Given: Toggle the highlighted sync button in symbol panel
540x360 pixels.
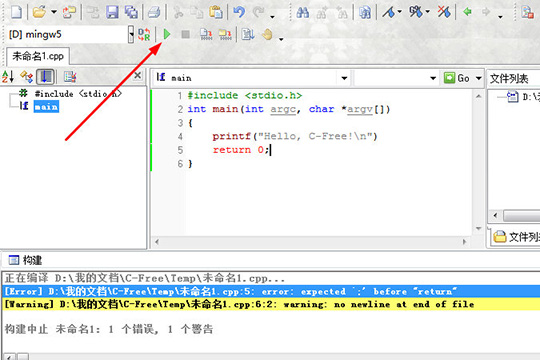Looking at the screenshot, I should [45, 76].
